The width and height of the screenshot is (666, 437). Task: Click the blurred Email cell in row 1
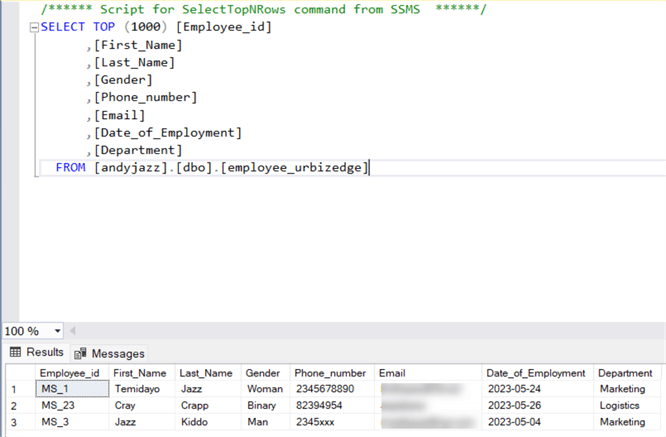[428, 389]
